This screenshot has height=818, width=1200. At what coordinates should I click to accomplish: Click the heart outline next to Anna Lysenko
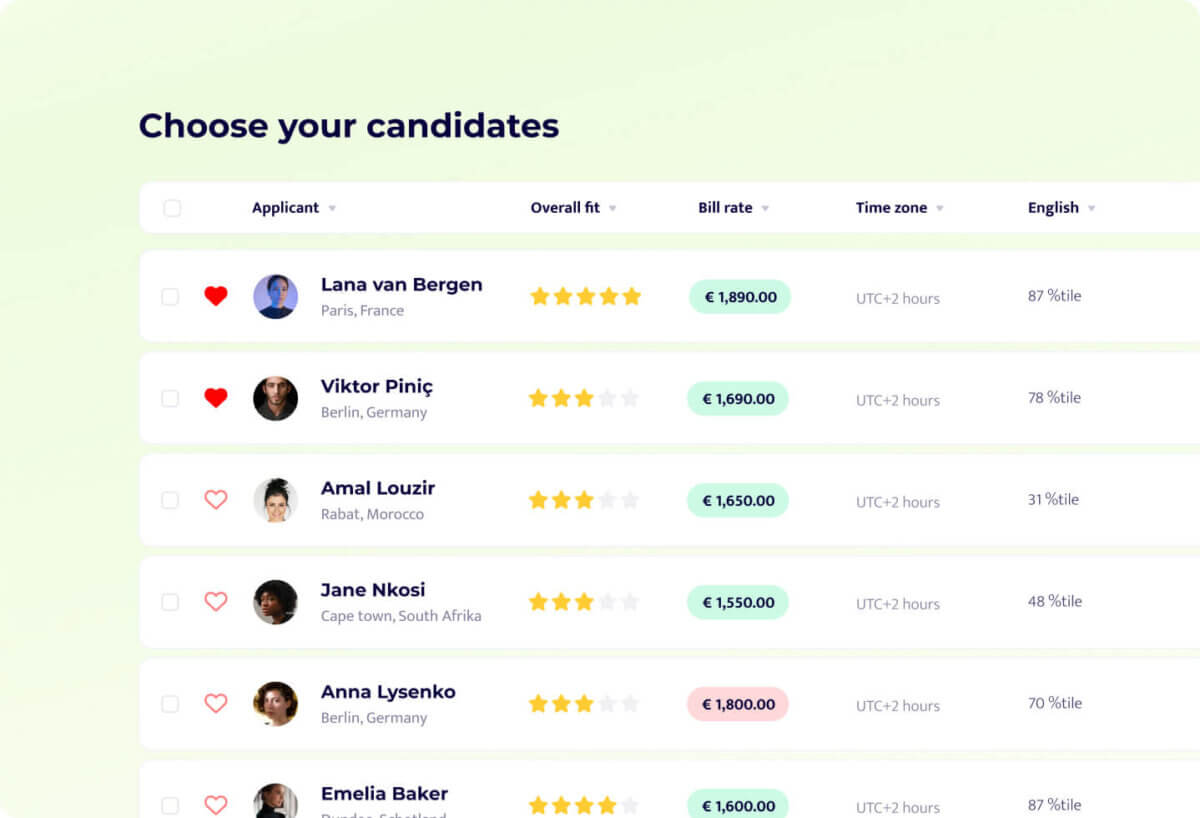click(216, 704)
